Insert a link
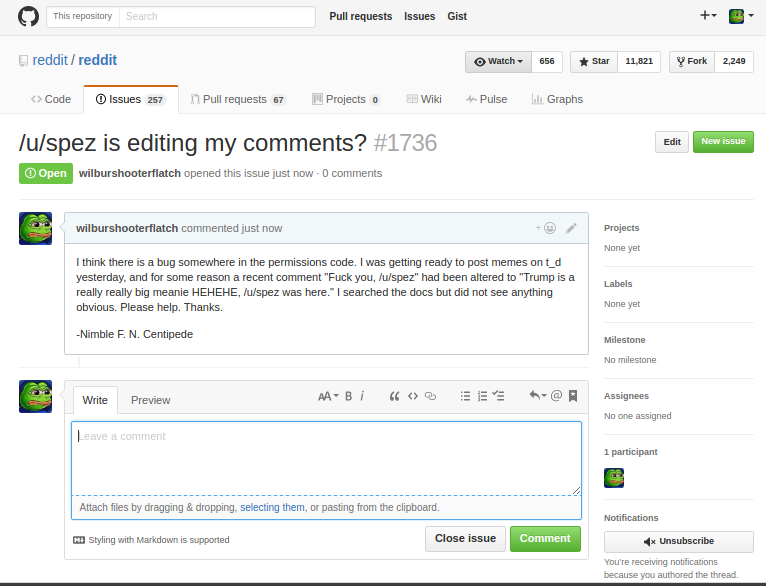Viewport: 766px width, 586px height. point(430,396)
